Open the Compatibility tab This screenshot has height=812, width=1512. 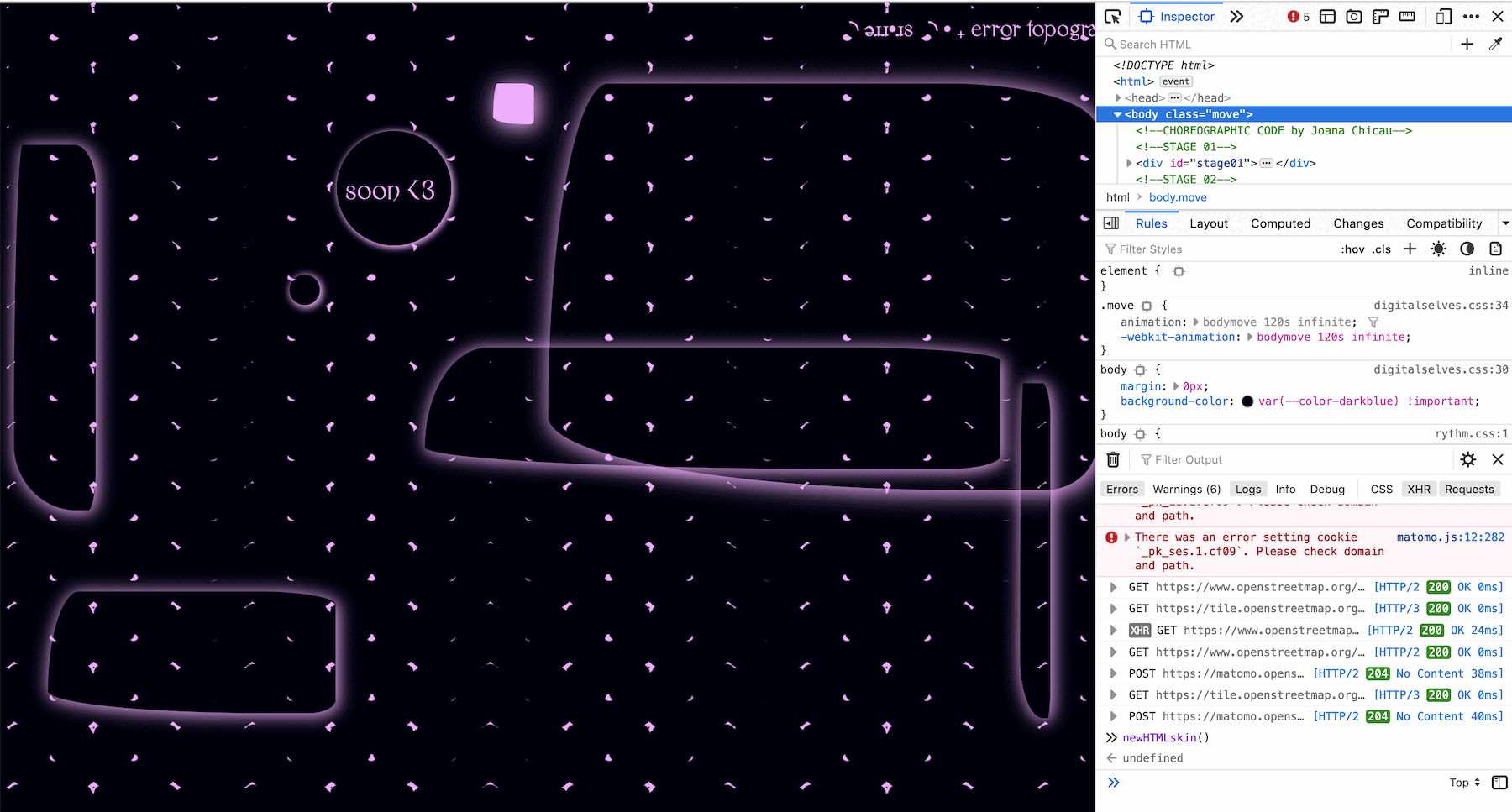[1444, 223]
